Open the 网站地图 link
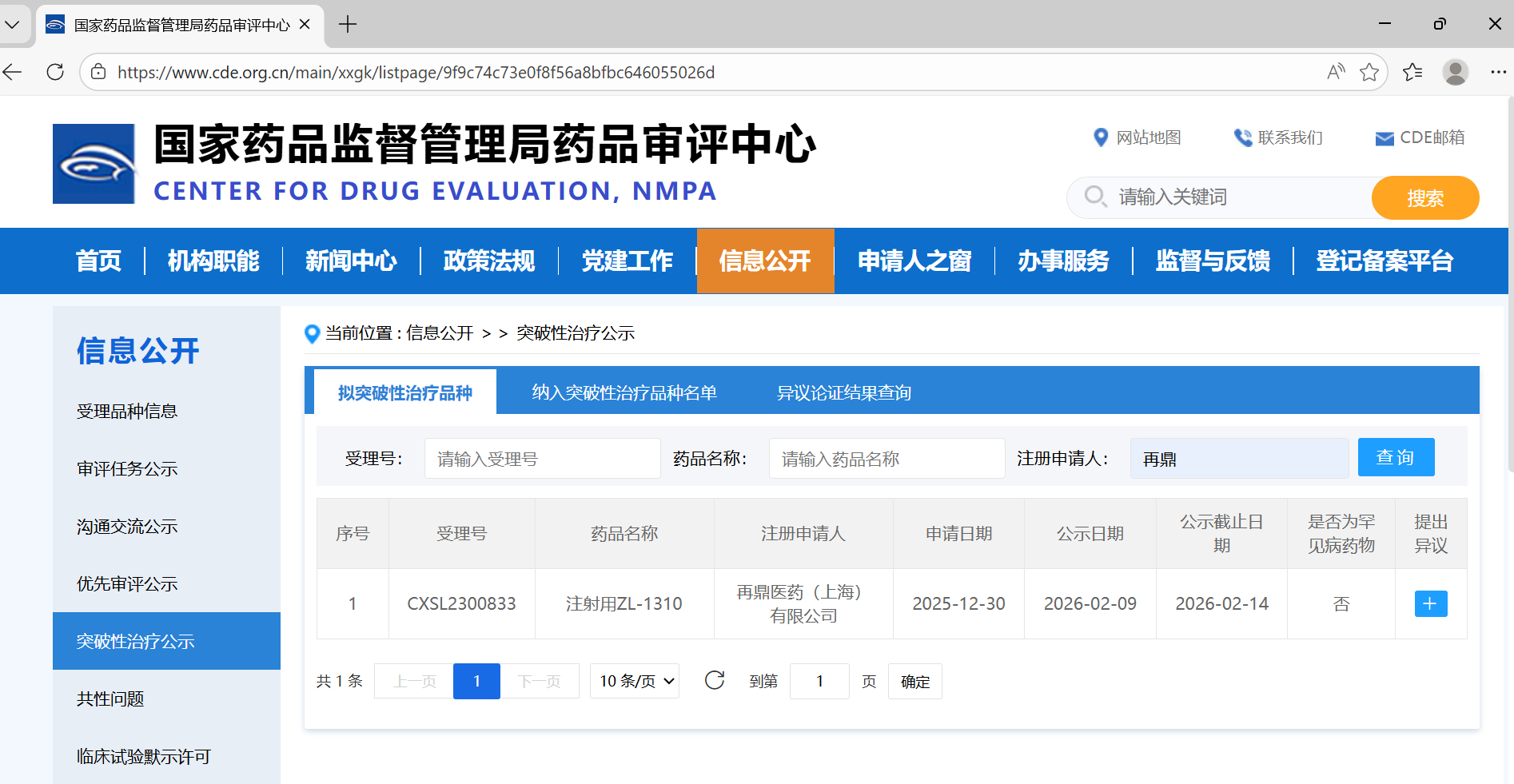This screenshot has width=1514, height=784. (x=1137, y=137)
